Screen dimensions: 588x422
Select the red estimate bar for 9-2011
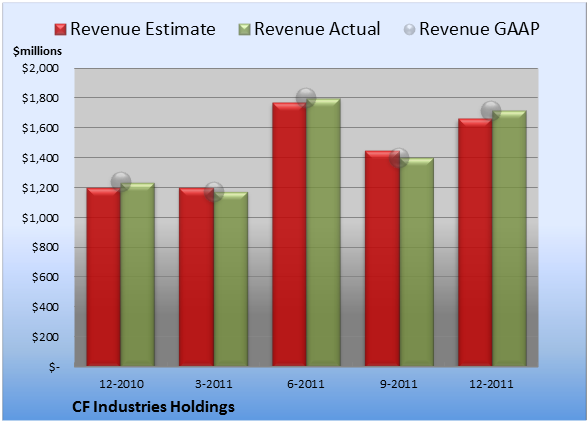point(382,258)
